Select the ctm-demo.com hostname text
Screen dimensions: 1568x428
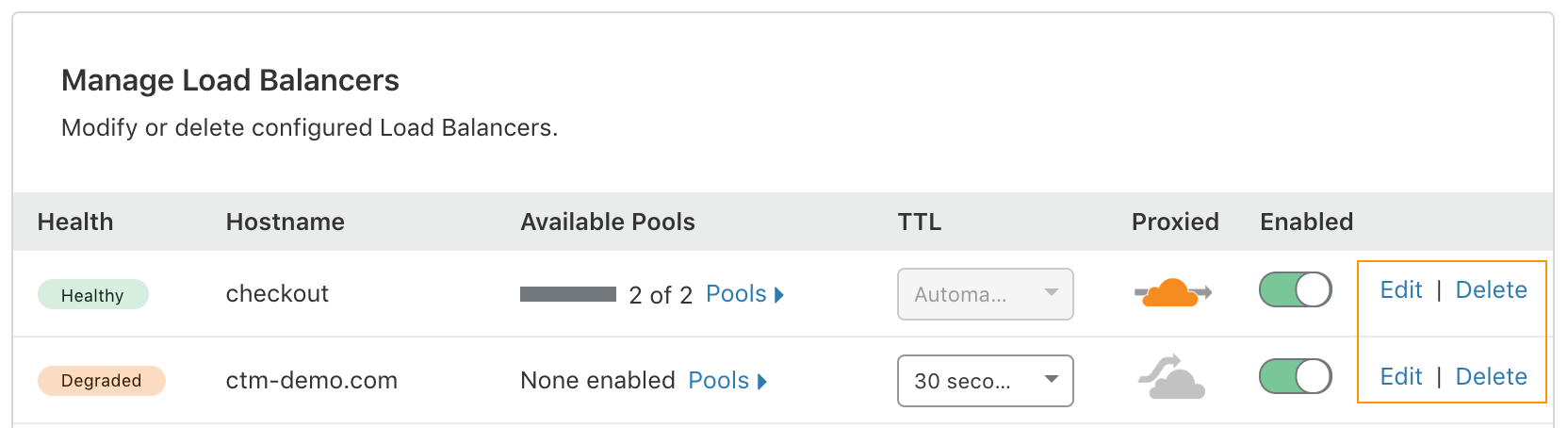(312, 381)
